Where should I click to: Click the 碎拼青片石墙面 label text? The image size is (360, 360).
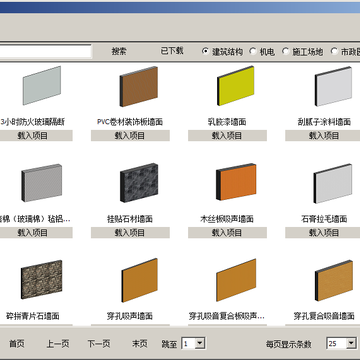point(33,316)
